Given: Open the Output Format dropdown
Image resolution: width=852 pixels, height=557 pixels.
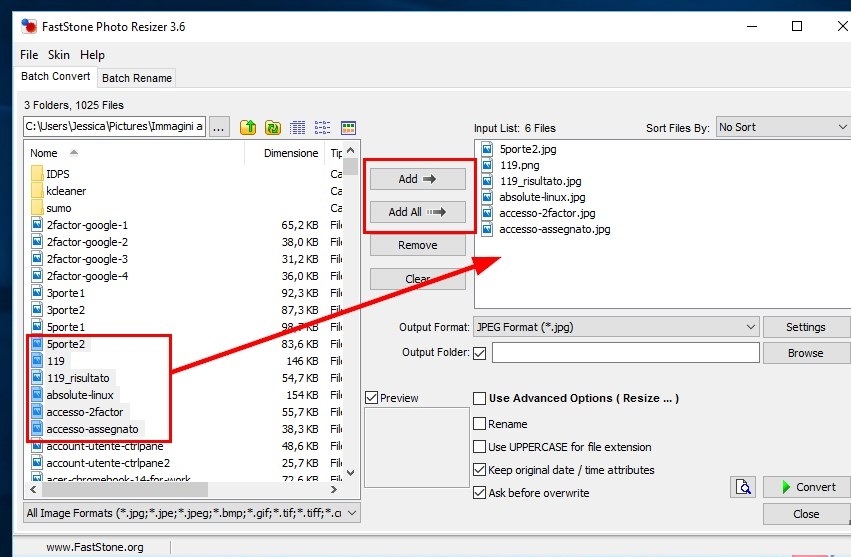Looking at the screenshot, I should (616, 327).
